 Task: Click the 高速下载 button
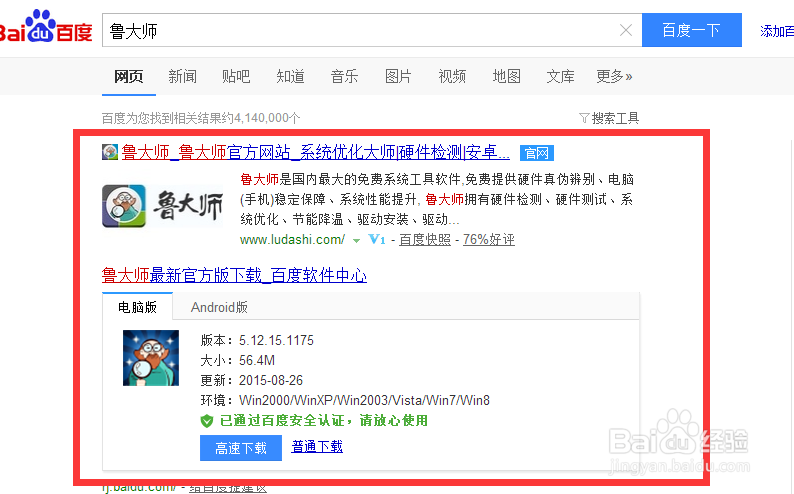241,448
